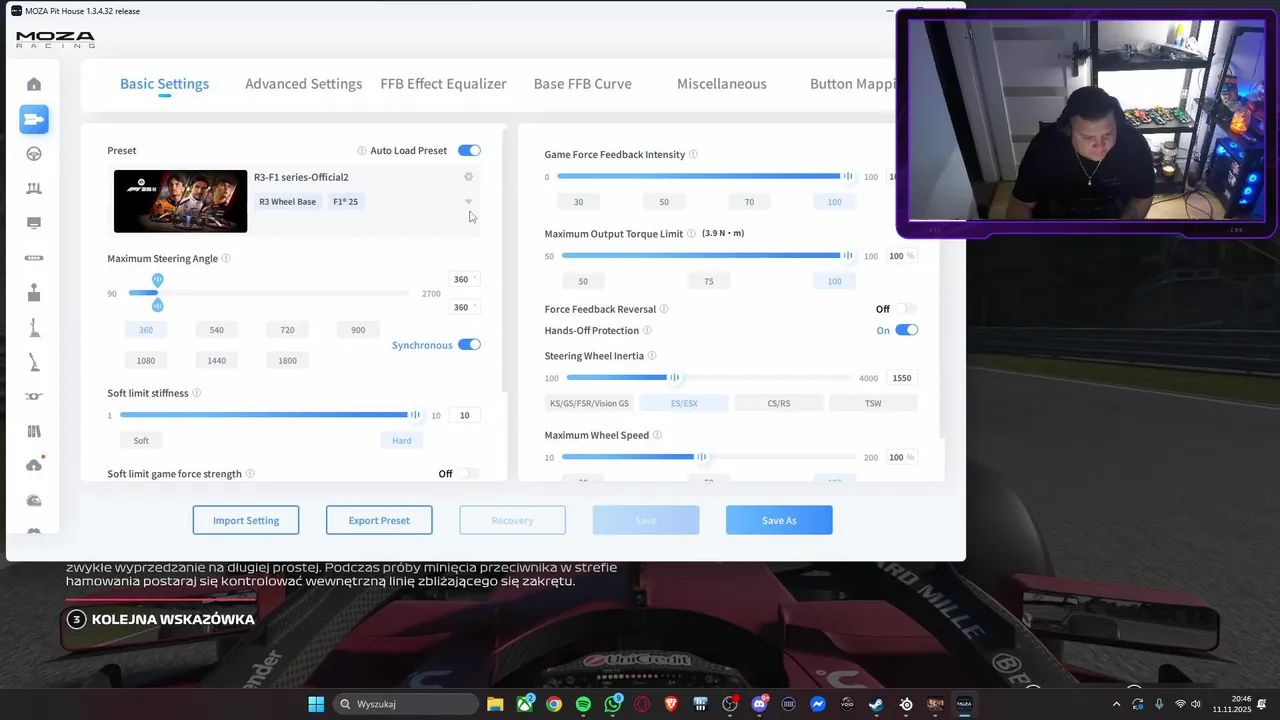
Task: Click Import Setting button
Action: tap(246, 520)
